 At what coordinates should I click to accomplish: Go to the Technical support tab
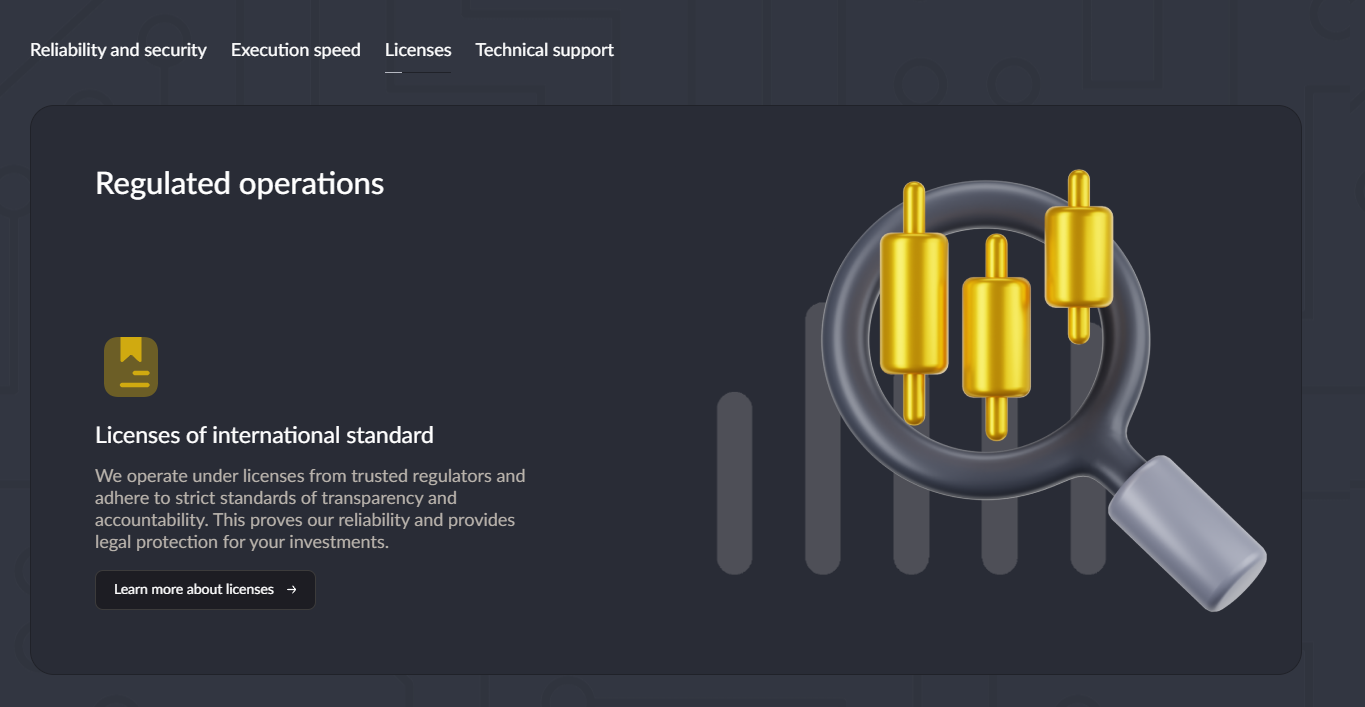544,50
